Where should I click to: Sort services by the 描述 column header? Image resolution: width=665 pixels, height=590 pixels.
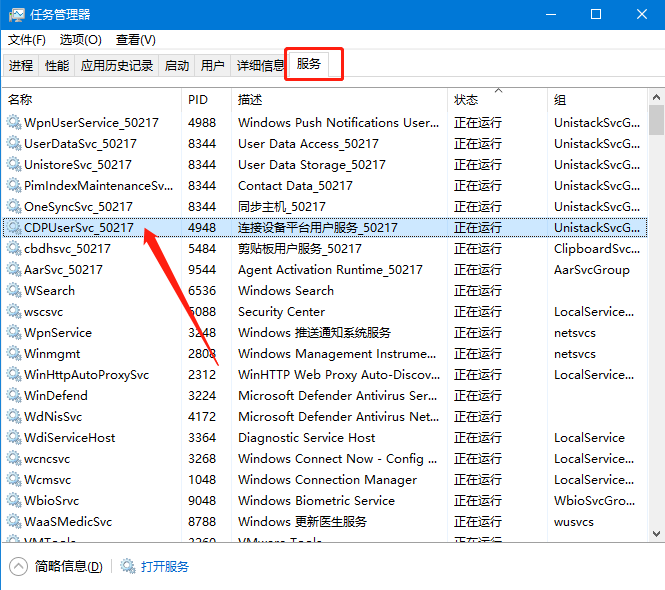(x=339, y=100)
